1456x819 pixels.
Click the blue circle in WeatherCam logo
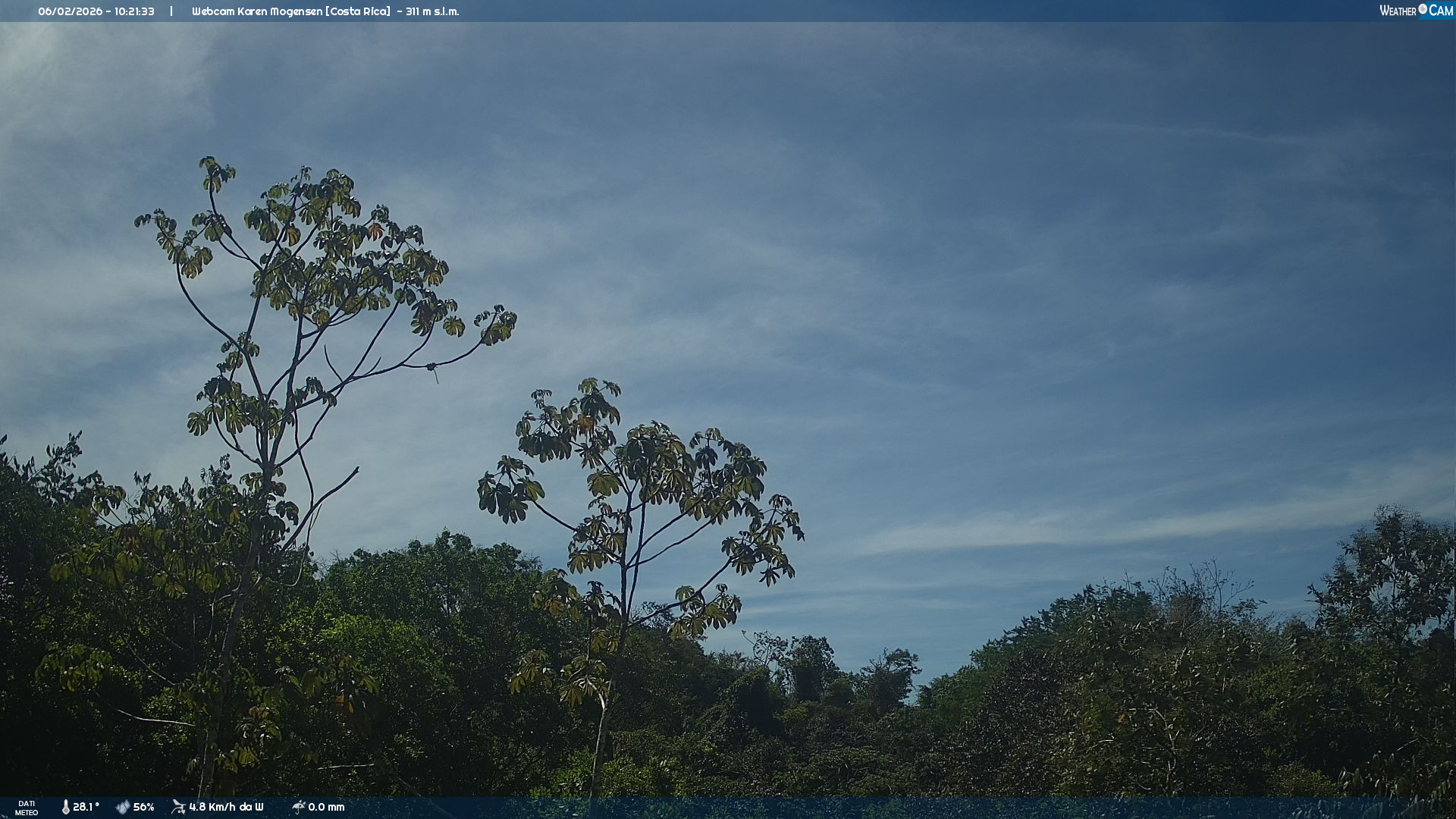[1423, 9]
